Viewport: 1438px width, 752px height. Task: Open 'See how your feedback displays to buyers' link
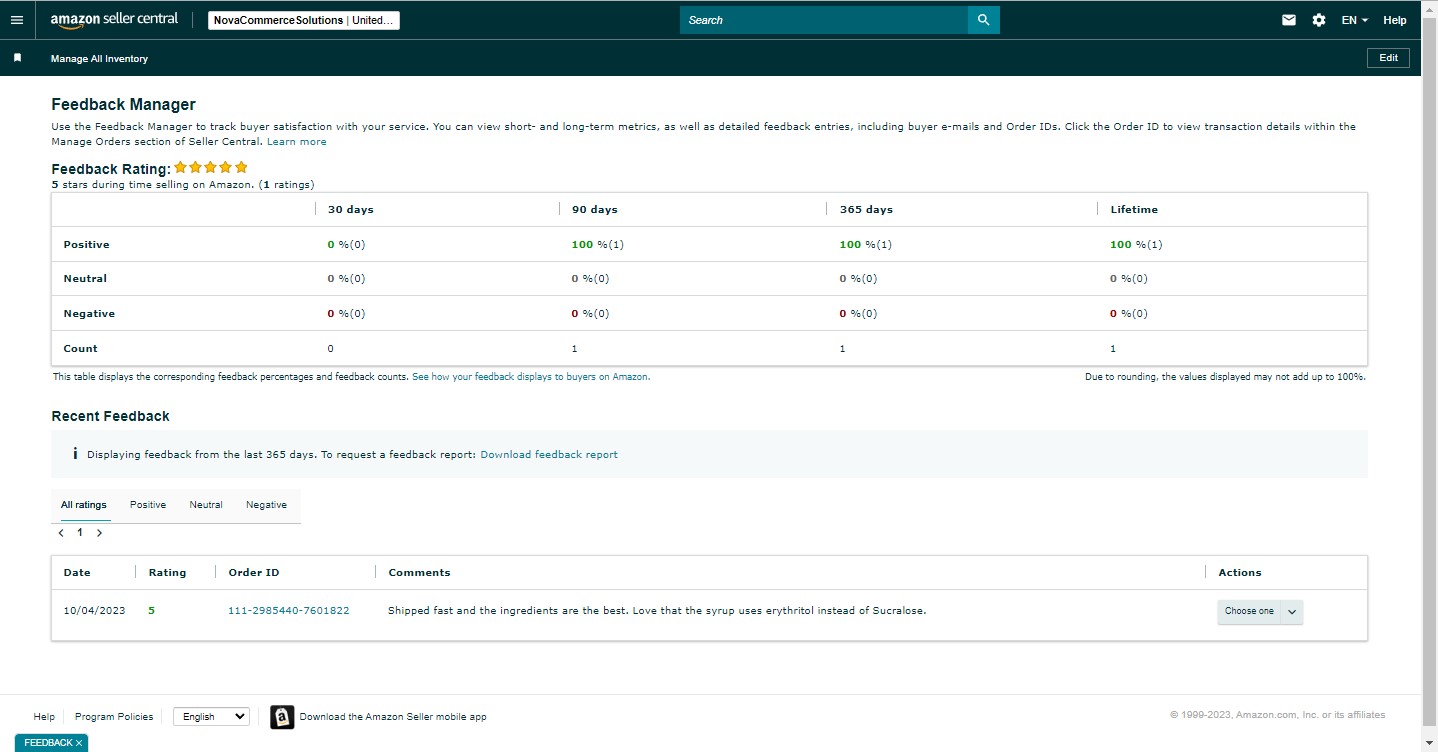531,377
